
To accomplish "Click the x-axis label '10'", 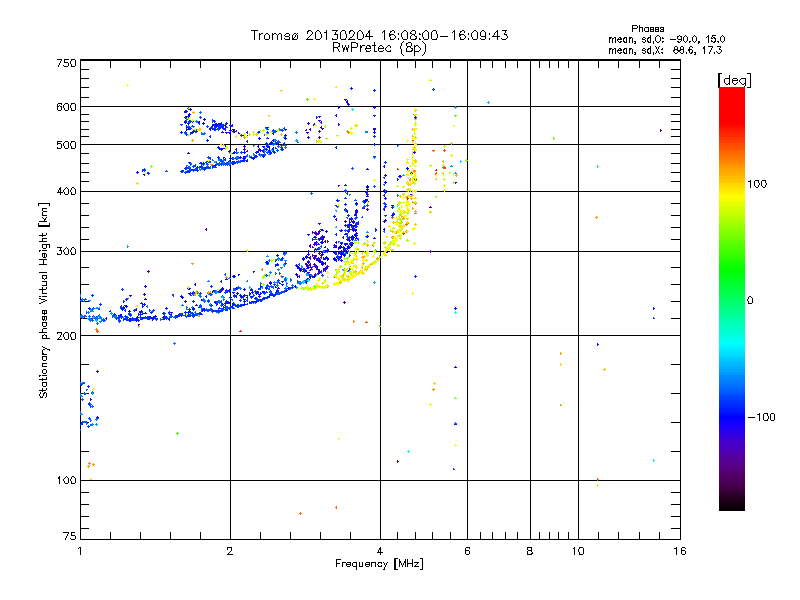I will pyautogui.click(x=578, y=551).
